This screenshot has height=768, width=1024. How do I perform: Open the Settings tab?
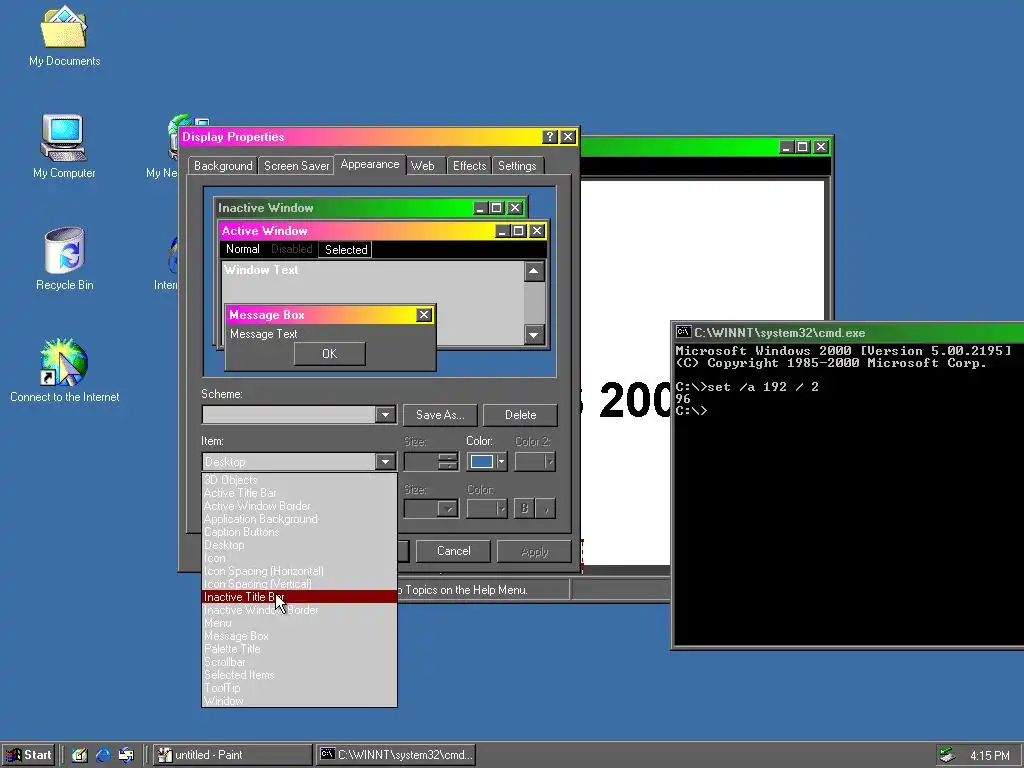coord(517,166)
